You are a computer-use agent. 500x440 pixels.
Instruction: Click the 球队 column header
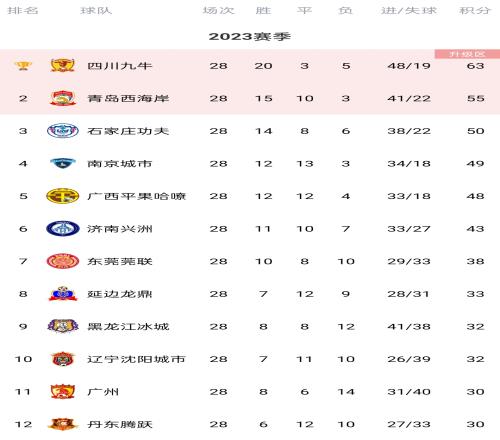point(96,11)
